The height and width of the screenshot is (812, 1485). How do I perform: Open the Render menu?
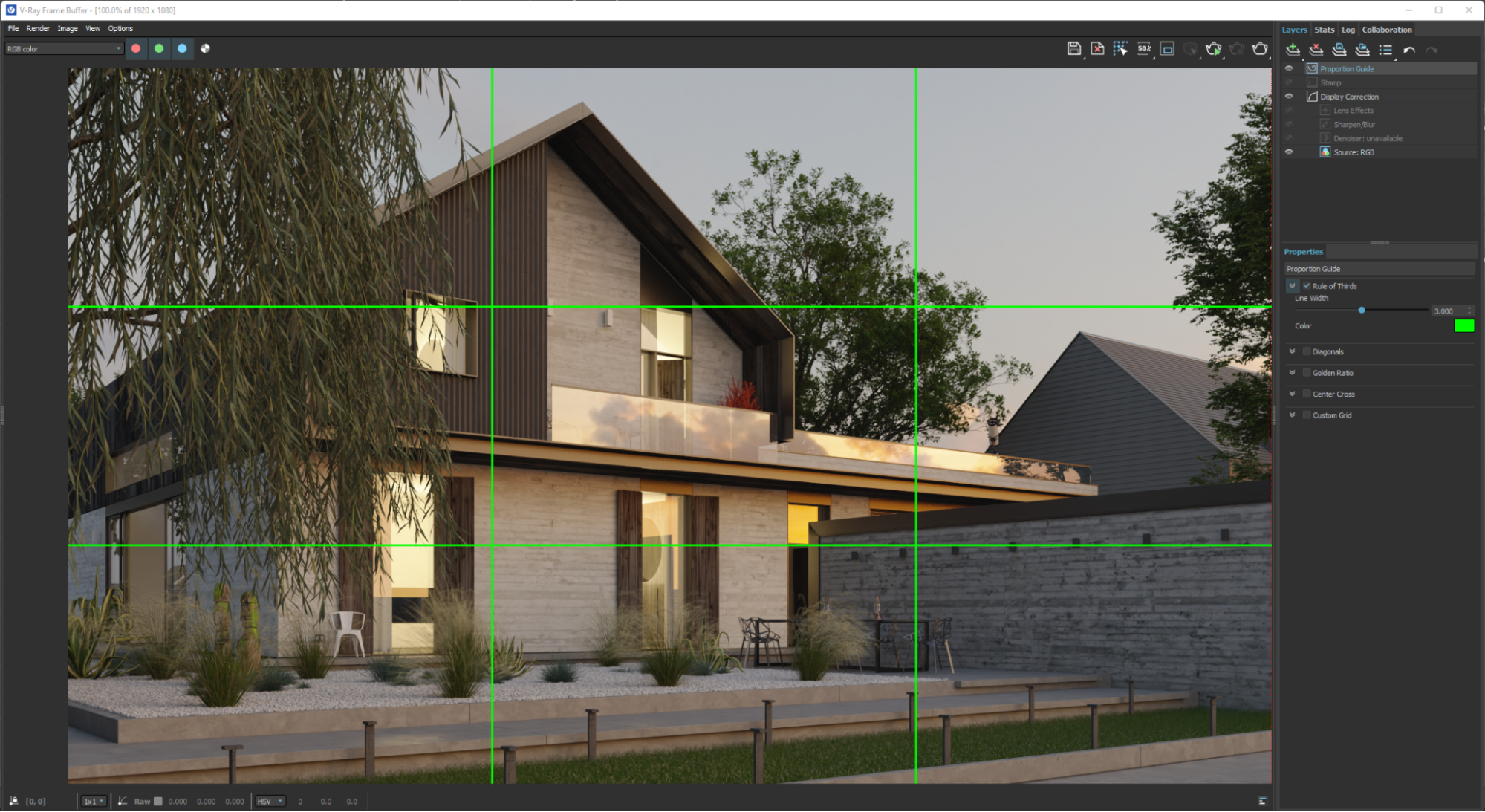click(37, 28)
